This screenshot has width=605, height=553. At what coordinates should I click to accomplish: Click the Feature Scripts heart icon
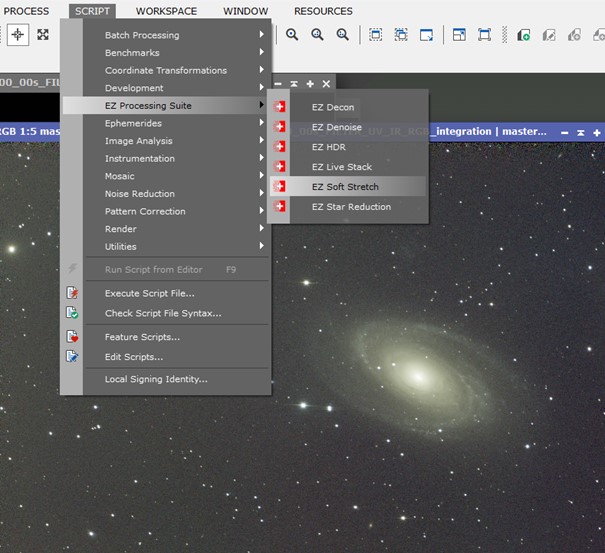point(72,337)
